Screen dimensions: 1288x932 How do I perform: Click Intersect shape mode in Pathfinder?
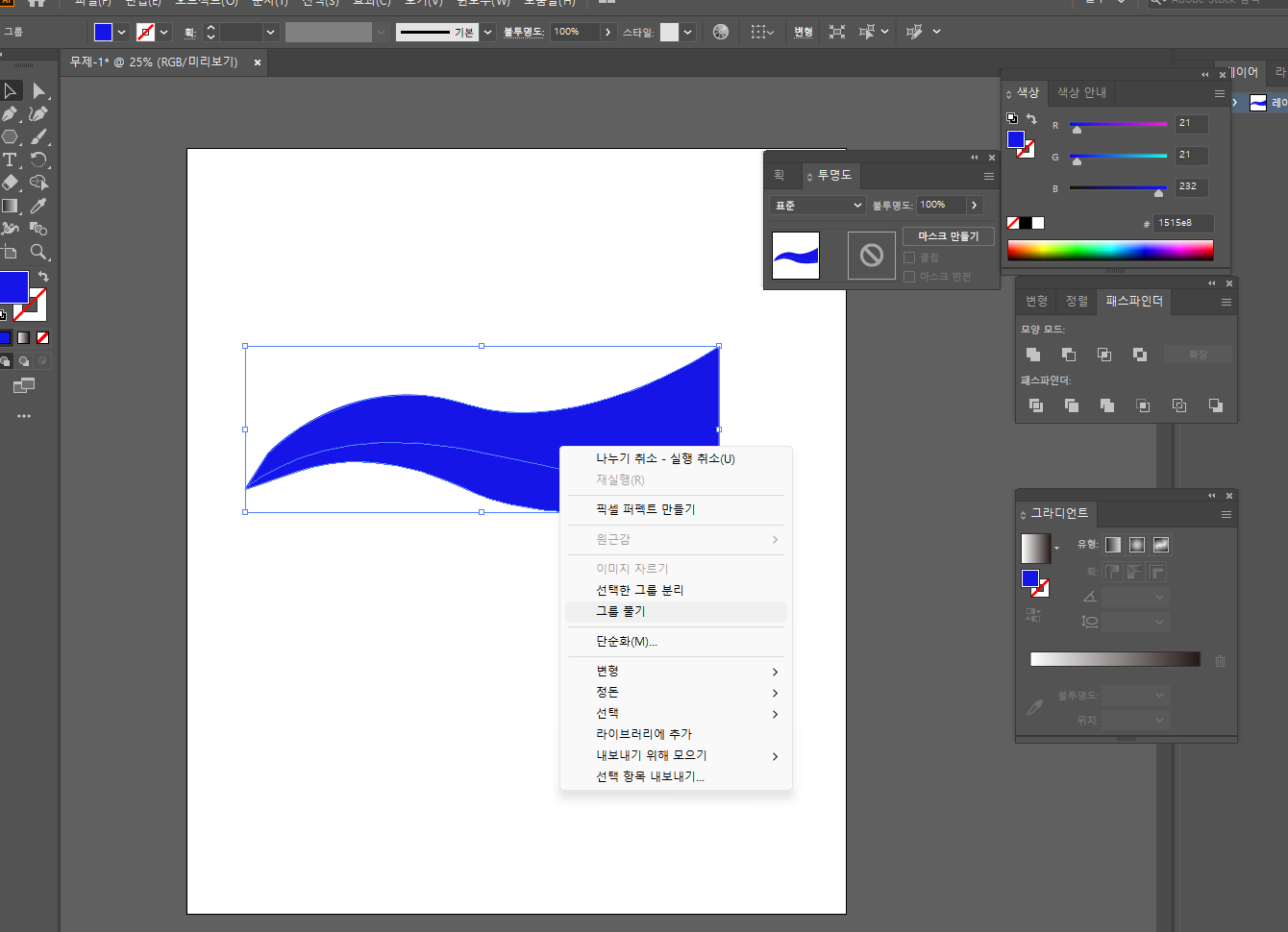click(1104, 355)
